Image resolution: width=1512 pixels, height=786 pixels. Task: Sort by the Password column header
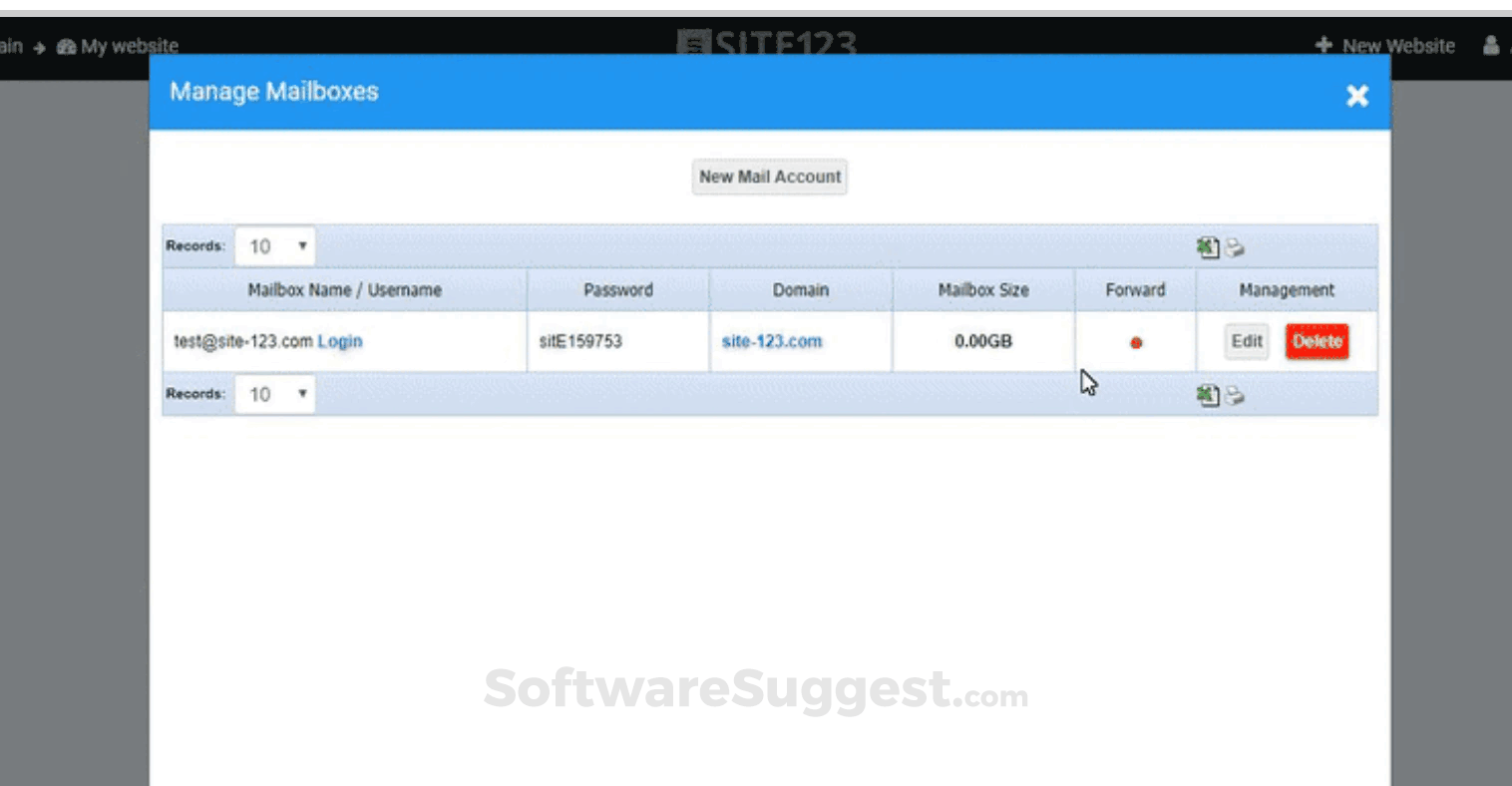pyautogui.click(x=618, y=290)
